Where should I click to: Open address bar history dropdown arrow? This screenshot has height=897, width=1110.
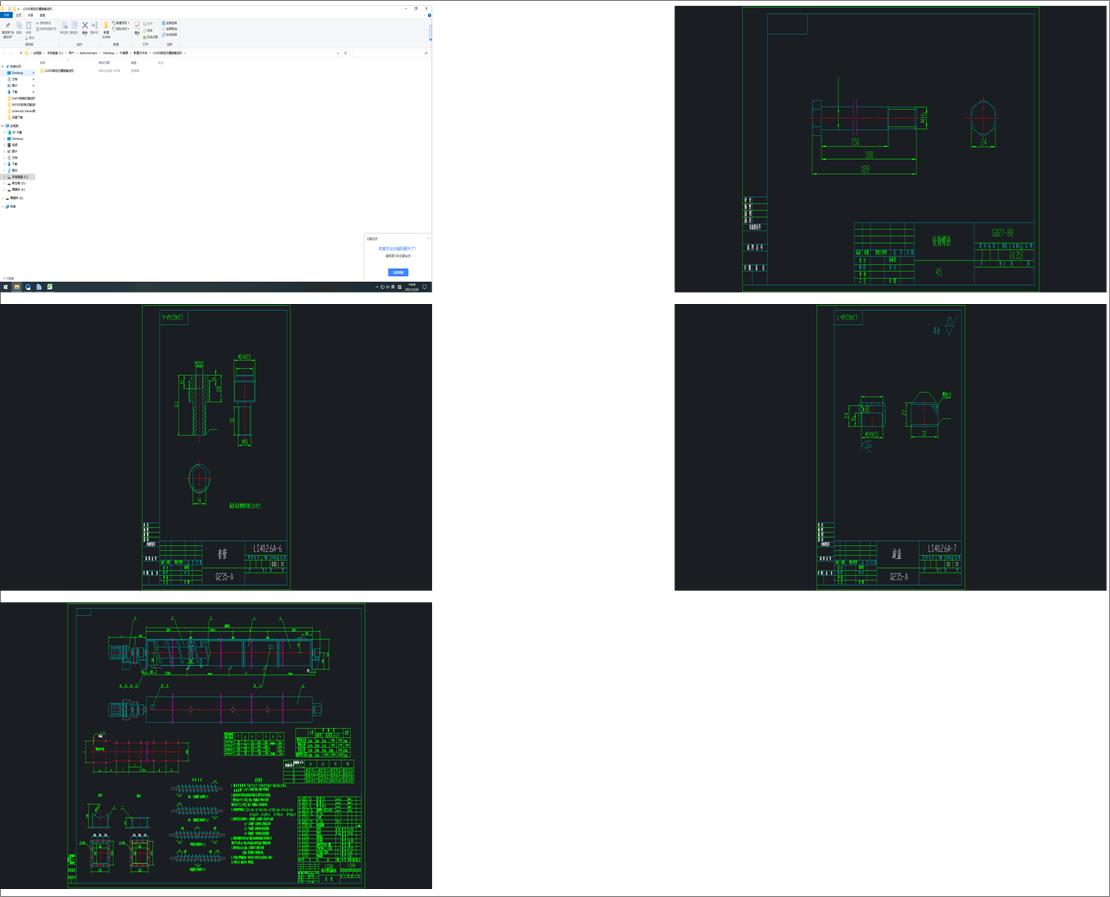(x=338, y=53)
